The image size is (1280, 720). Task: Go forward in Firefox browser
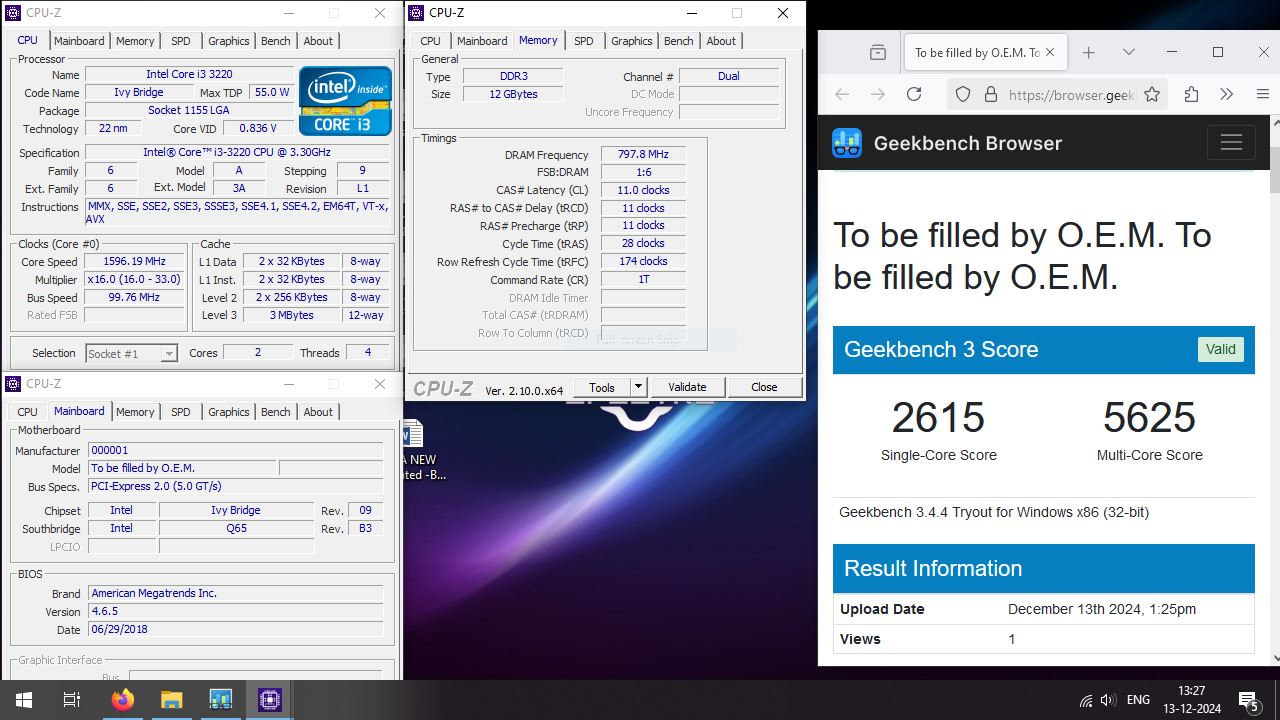[878, 94]
